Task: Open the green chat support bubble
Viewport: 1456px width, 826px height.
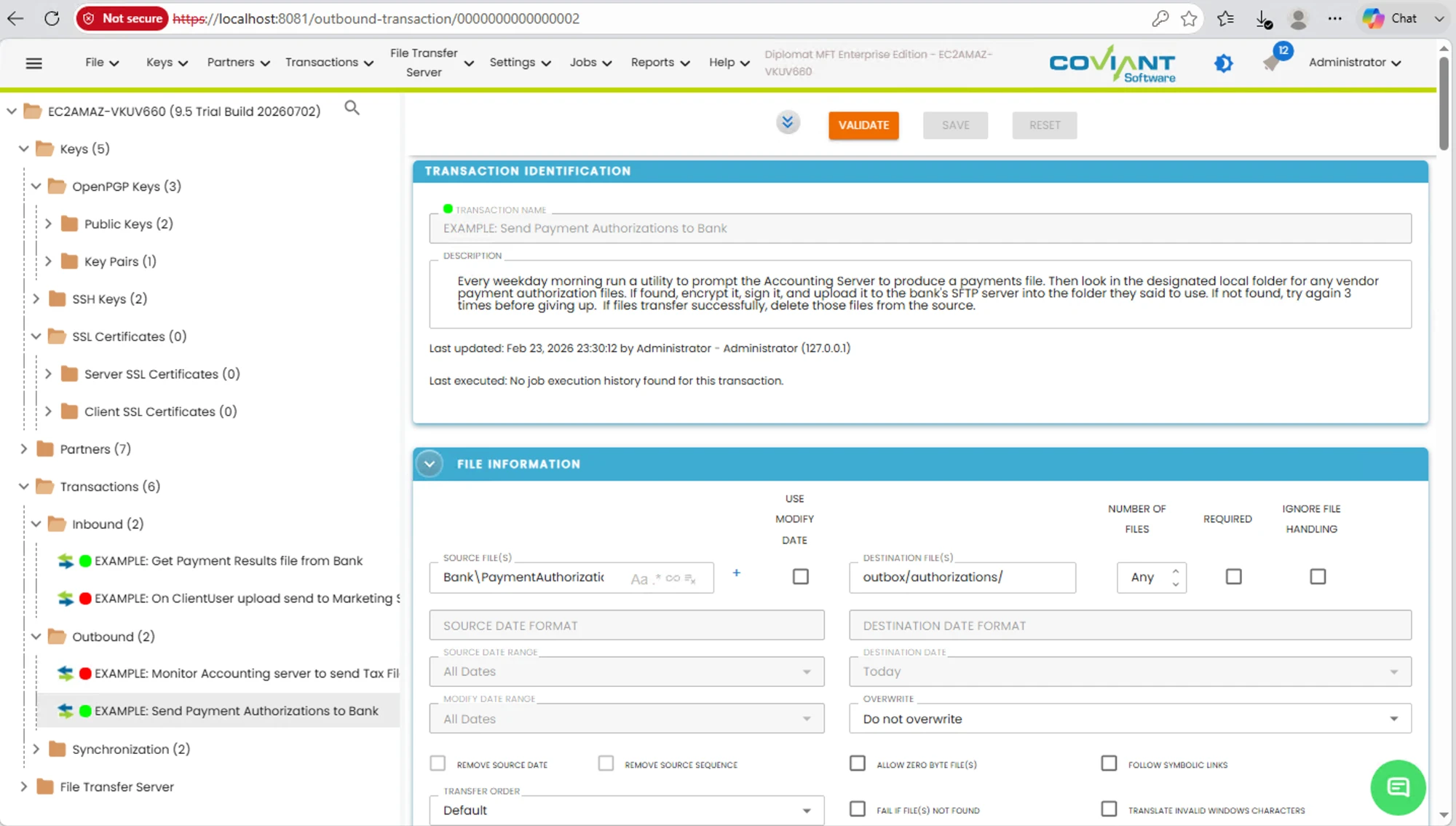Action: pos(1398,787)
